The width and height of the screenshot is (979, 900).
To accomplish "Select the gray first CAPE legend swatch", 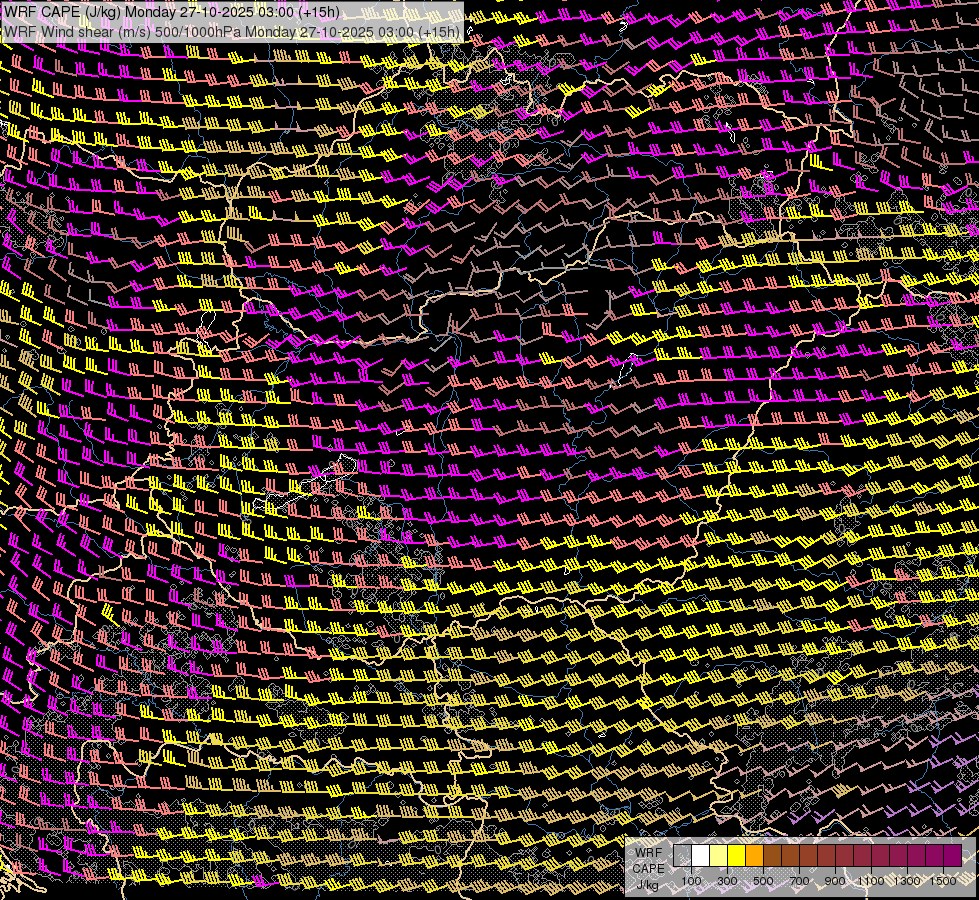I will pos(682,856).
